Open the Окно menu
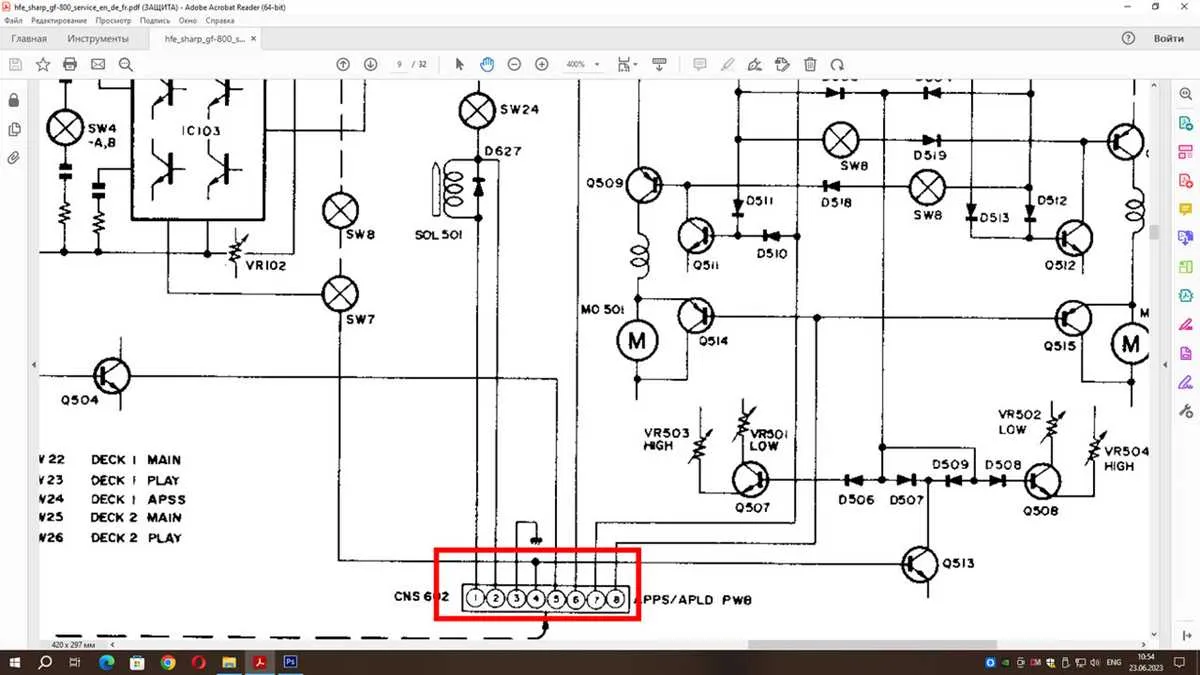This screenshot has width=1200, height=675. tap(188, 20)
